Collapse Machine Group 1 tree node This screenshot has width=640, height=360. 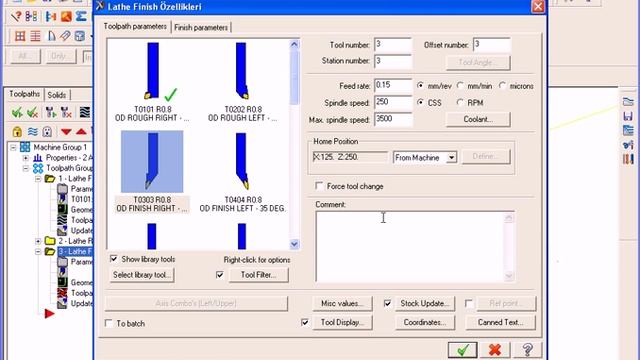coord(13,147)
